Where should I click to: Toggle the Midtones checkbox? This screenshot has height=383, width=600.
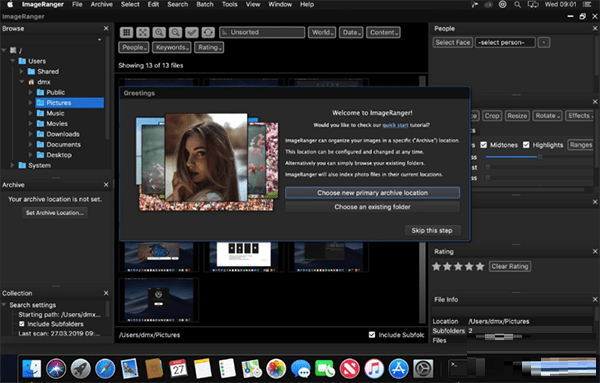click(484, 145)
